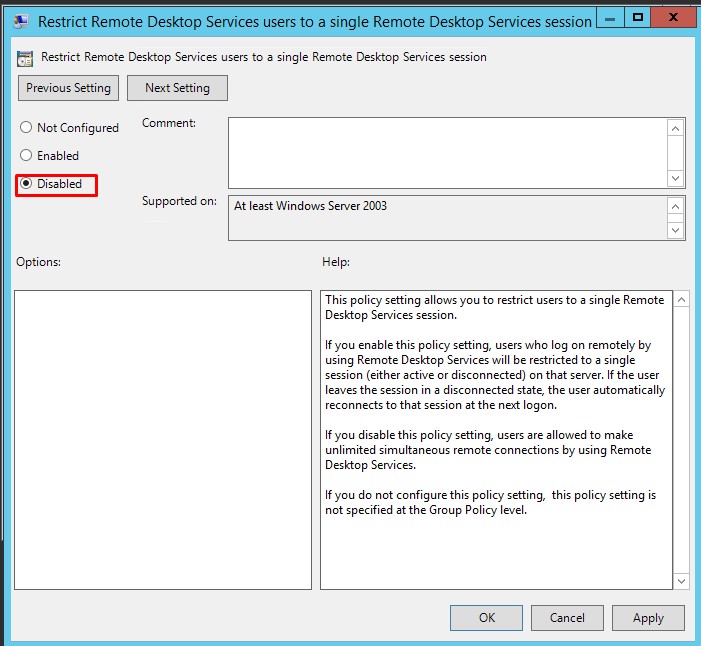The height and width of the screenshot is (646, 701).
Task: Click inside the Comment text field
Action: coord(447,152)
